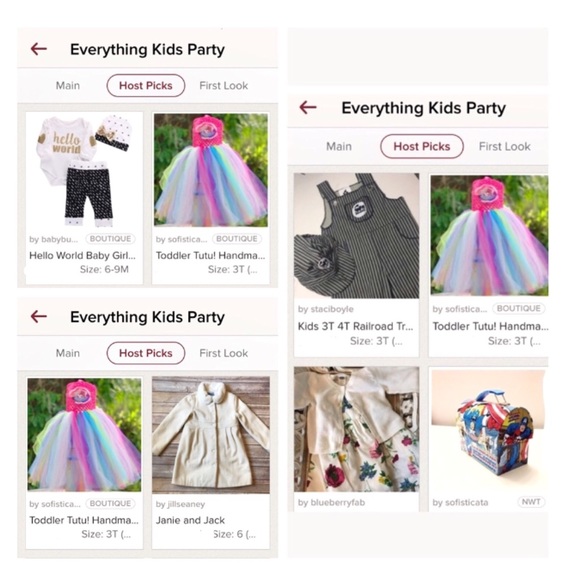Open Hello World baby outfit photo
Viewport: 580px width, 580px height.
pyautogui.click(x=84, y=171)
